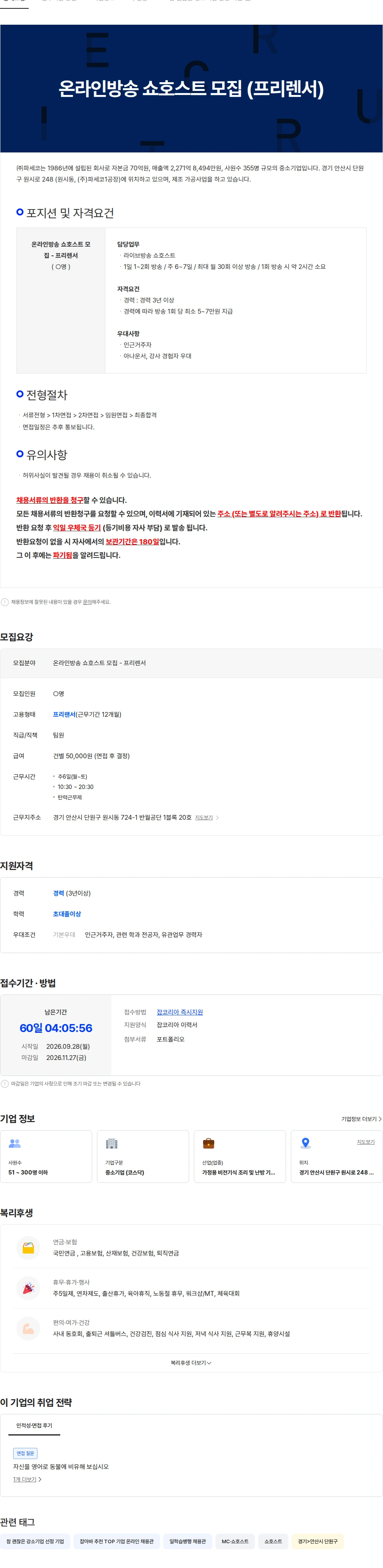
Task: Click the countdown 60일 04:05:56
Action: 56,1028
